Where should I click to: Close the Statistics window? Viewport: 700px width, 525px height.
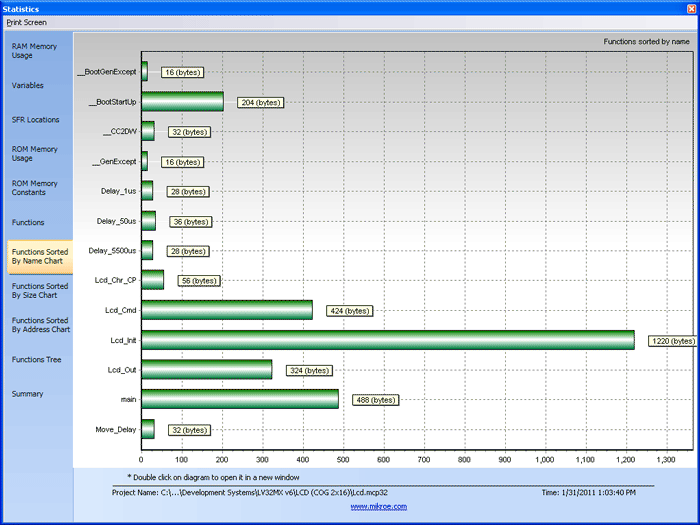tap(691, 8)
